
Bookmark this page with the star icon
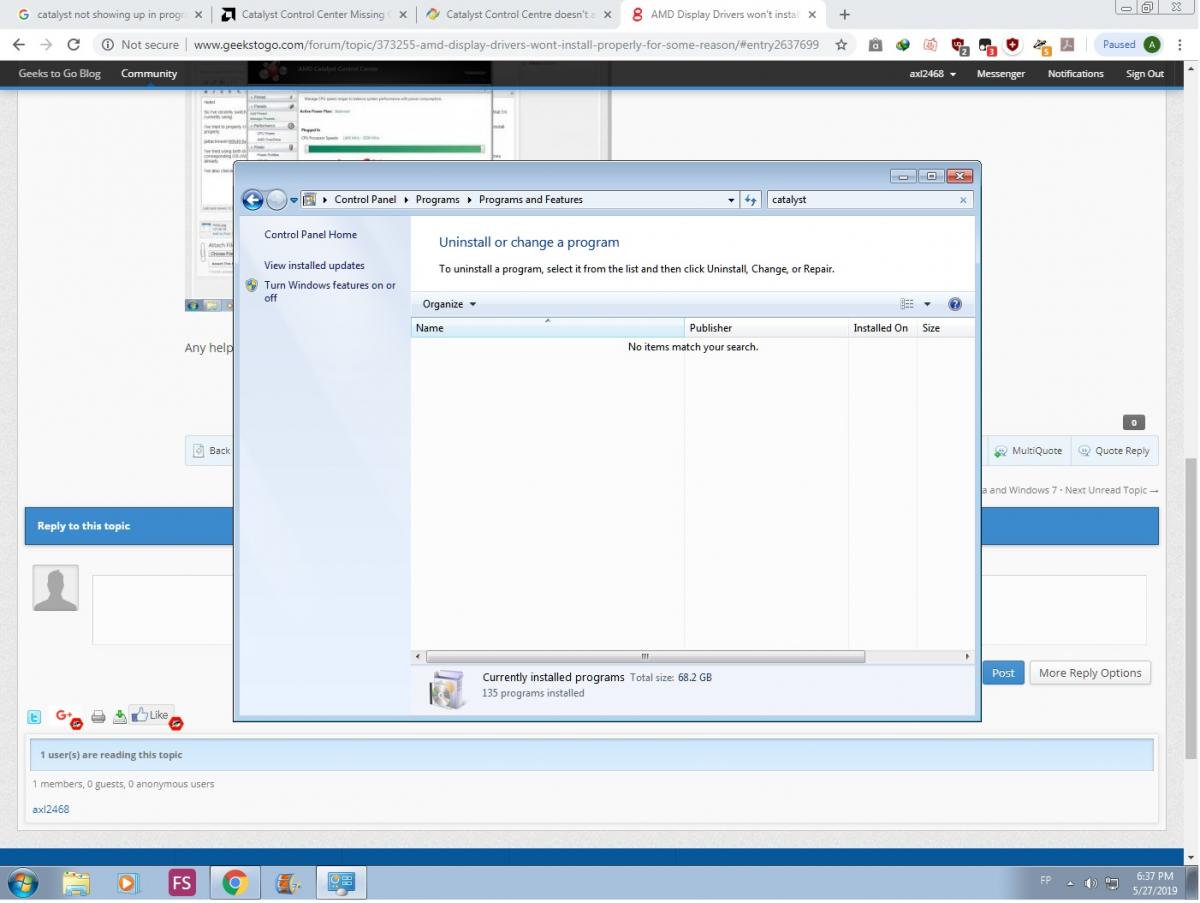pos(841,44)
